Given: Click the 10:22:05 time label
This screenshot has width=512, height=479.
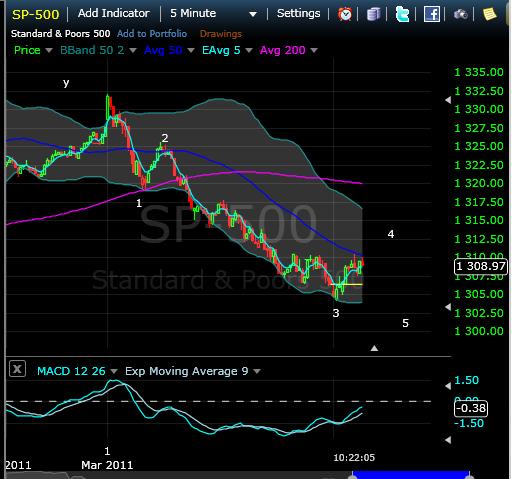Looking at the screenshot, I should click(x=354, y=457).
